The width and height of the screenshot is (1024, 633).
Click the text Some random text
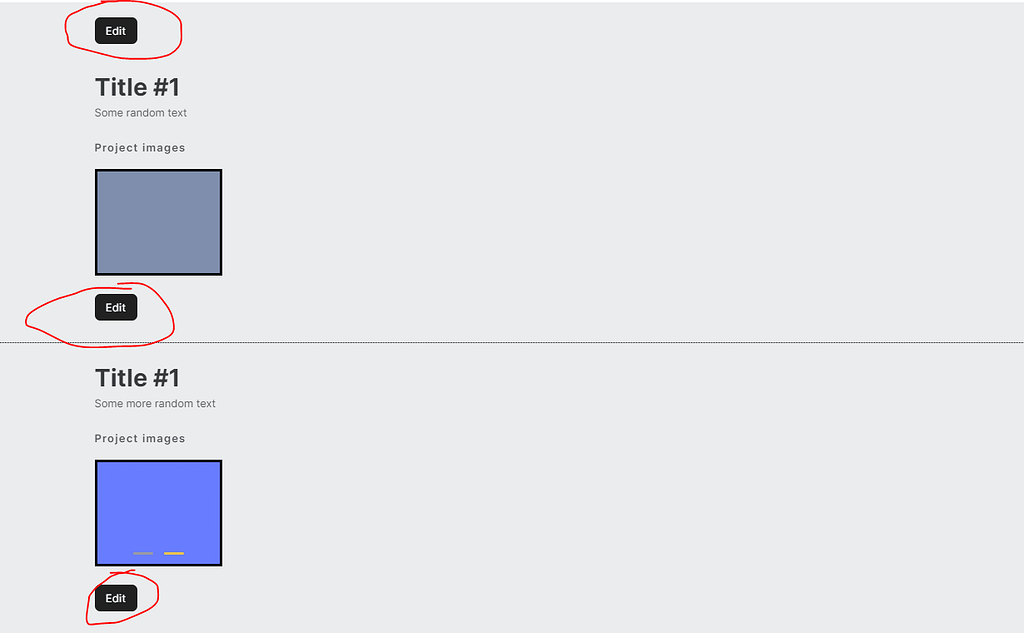140,113
